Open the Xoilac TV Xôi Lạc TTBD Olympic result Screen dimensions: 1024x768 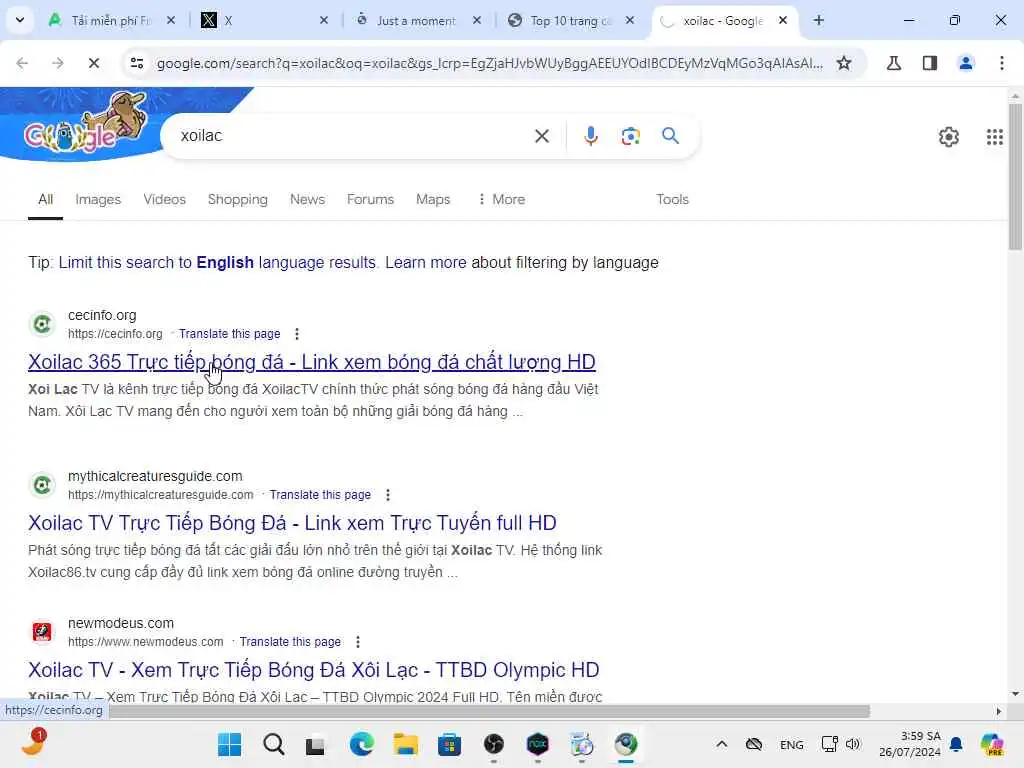point(313,670)
